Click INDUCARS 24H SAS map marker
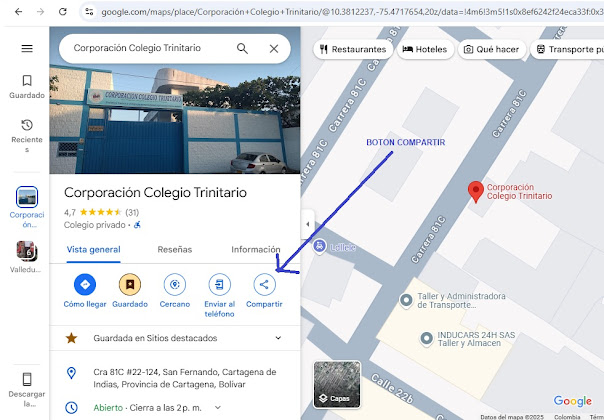 [x=426, y=338]
